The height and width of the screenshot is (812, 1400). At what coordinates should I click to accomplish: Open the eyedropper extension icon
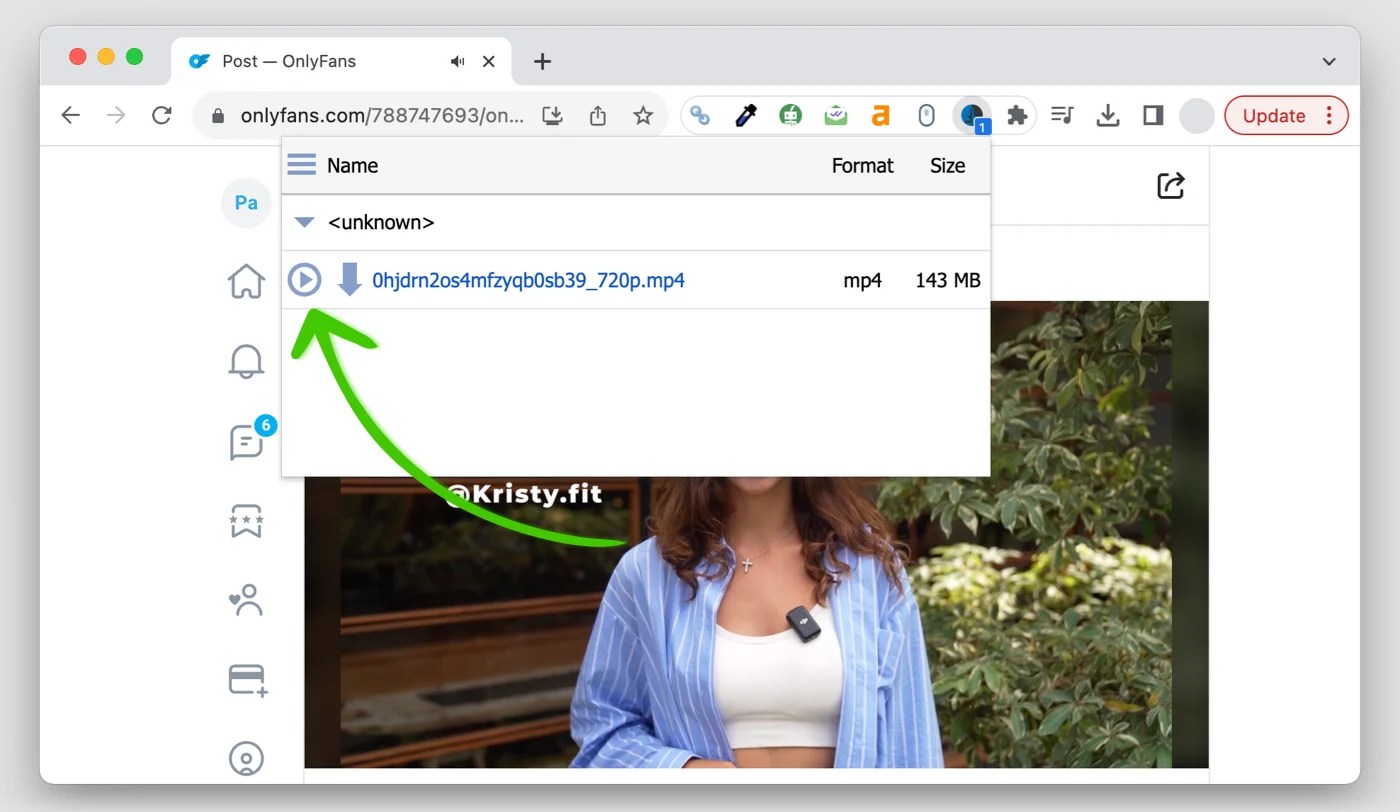pos(745,115)
